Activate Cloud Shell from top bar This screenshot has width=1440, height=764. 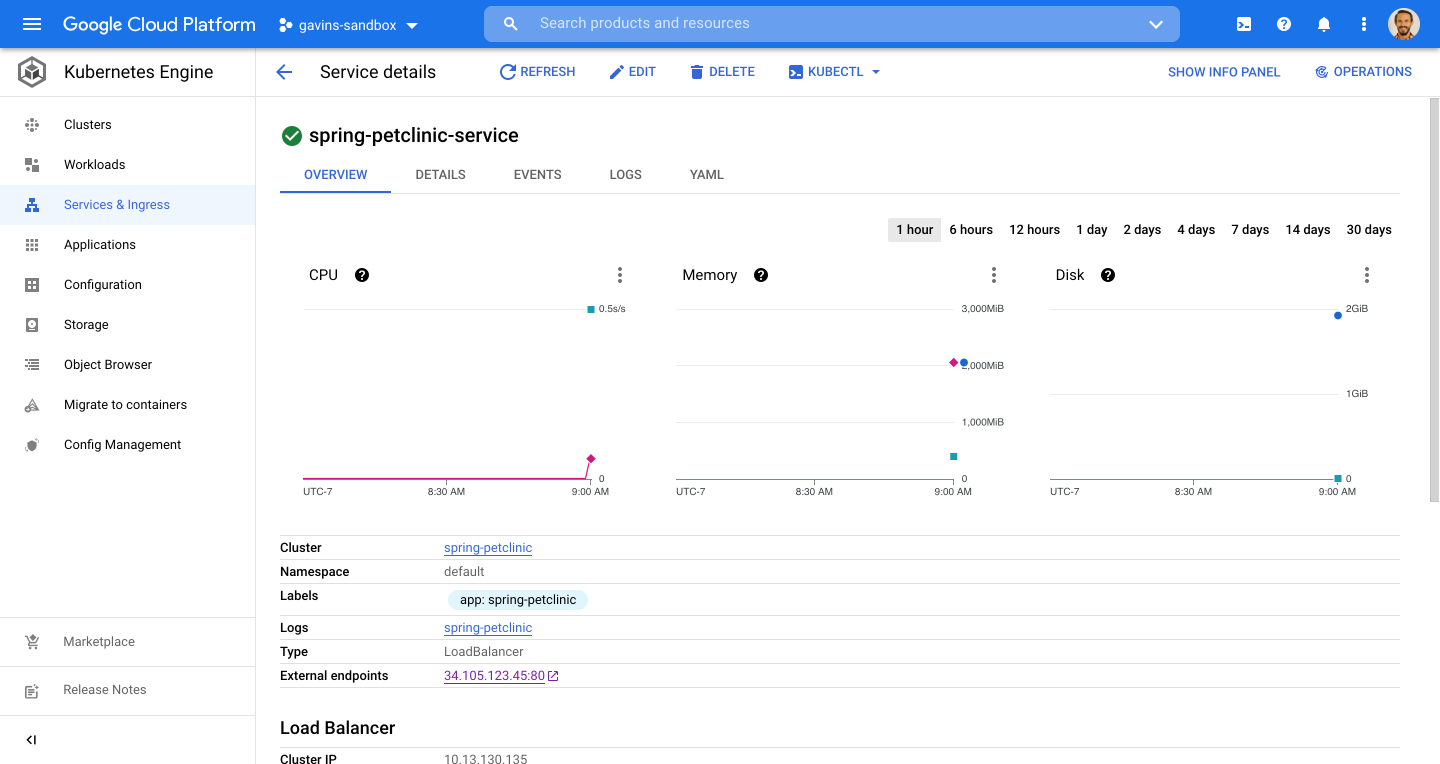point(1244,24)
